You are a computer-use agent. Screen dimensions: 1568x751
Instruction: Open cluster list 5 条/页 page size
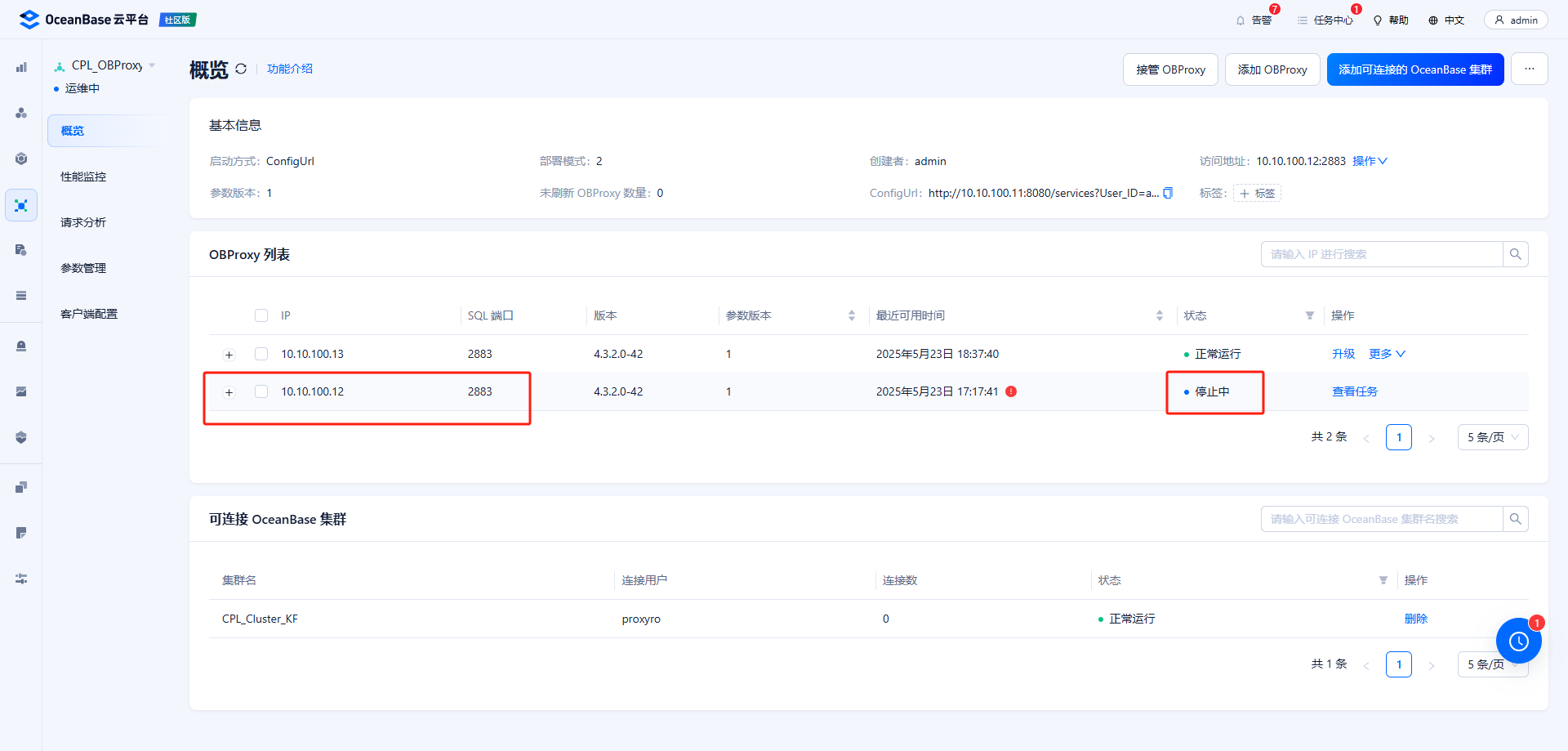(x=1493, y=664)
